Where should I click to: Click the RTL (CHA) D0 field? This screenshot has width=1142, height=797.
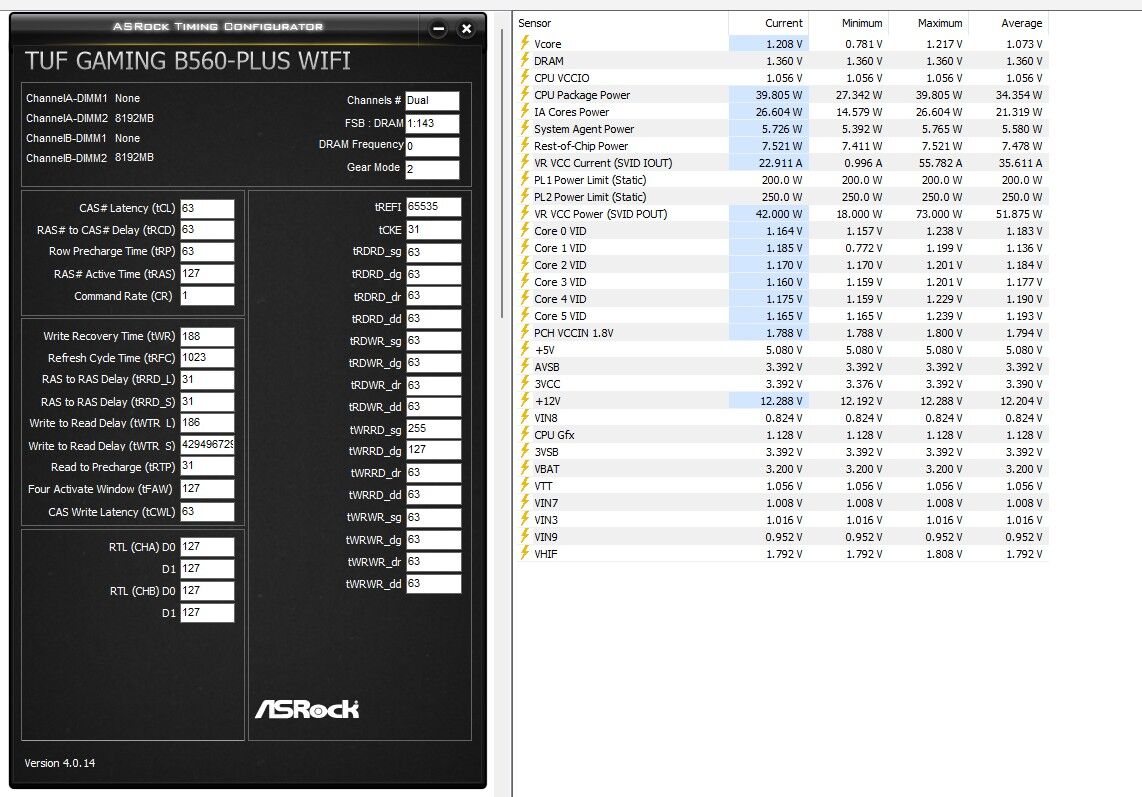click(208, 546)
